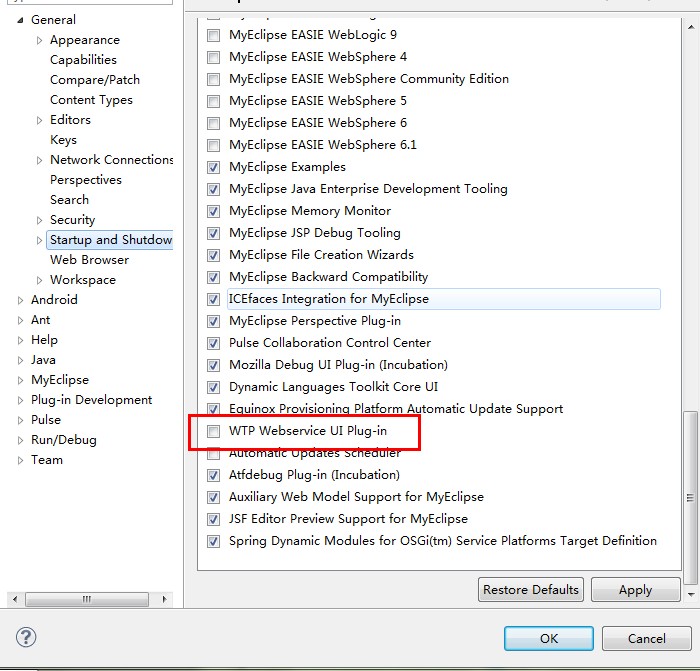Uncheck Dynamic Languages Toolkit Core UI checkbox
The width and height of the screenshot is (700, 671).
click(x=213, y=387)
